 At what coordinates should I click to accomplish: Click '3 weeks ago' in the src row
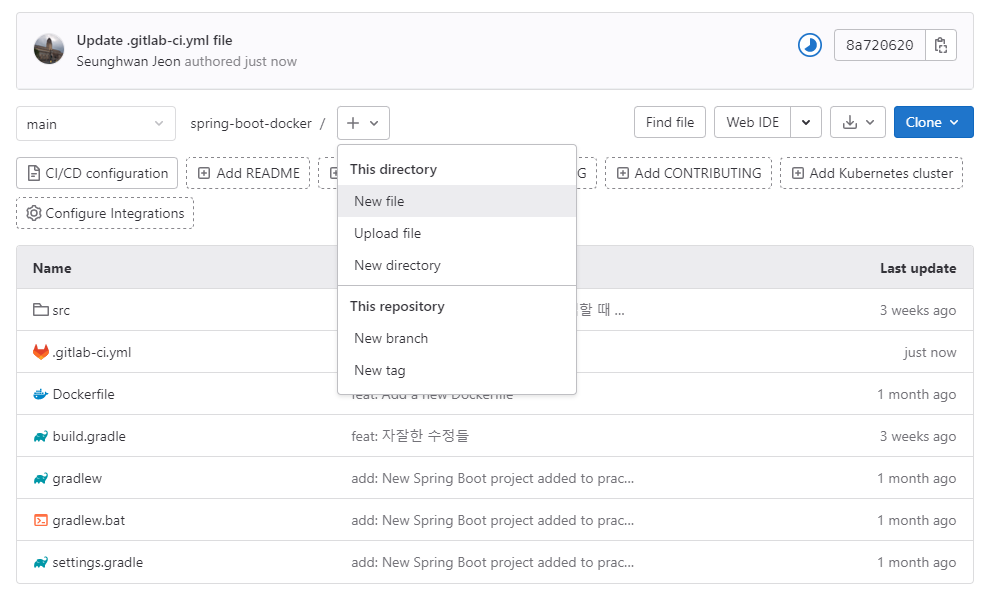pos(918,310)
